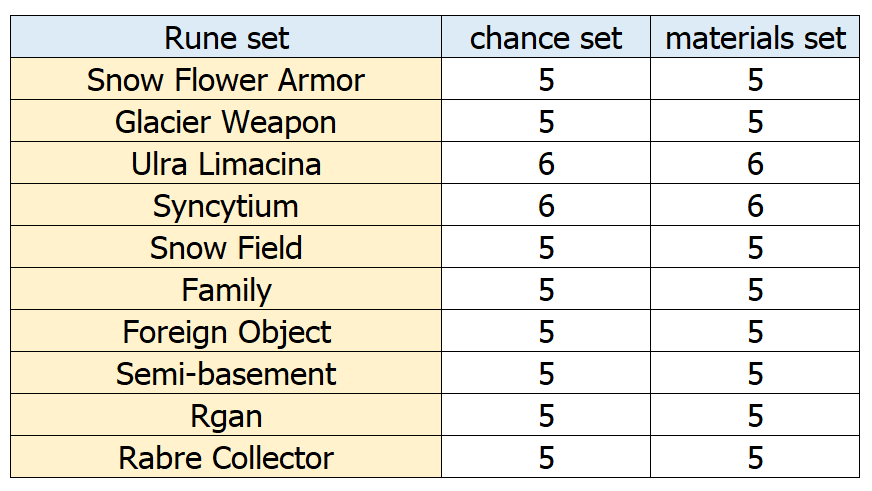Select the Rune set header cell
This screenshot has width=872, height=491.
(x=226, y=37)
